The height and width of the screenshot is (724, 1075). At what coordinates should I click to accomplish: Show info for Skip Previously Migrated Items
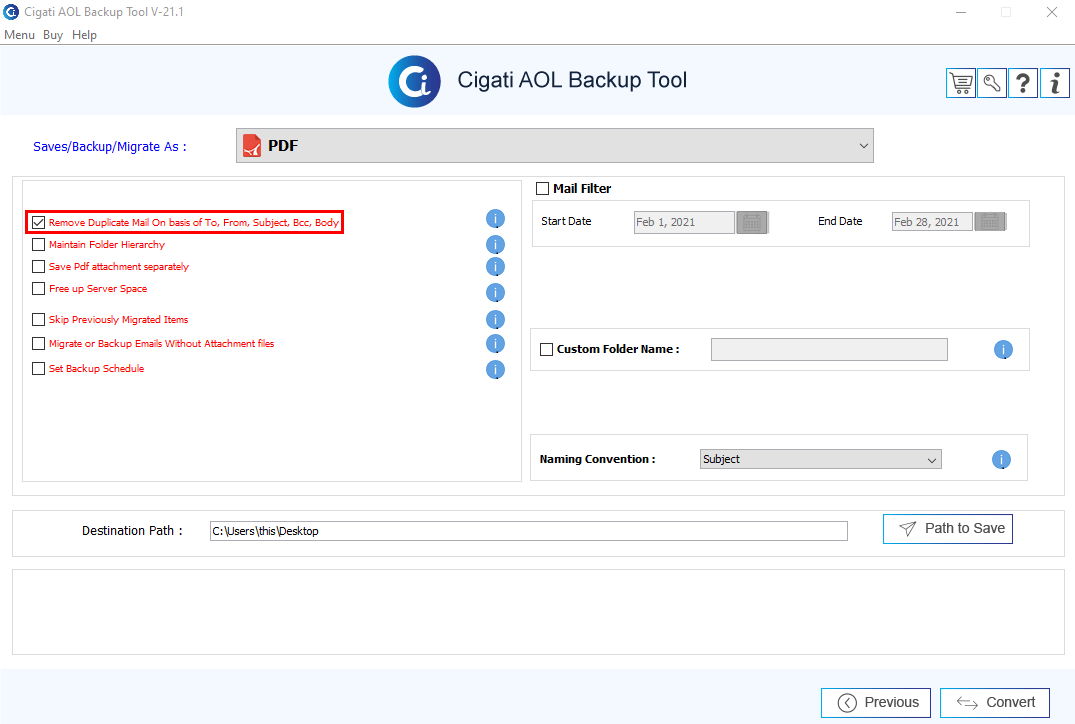[495, 319]
